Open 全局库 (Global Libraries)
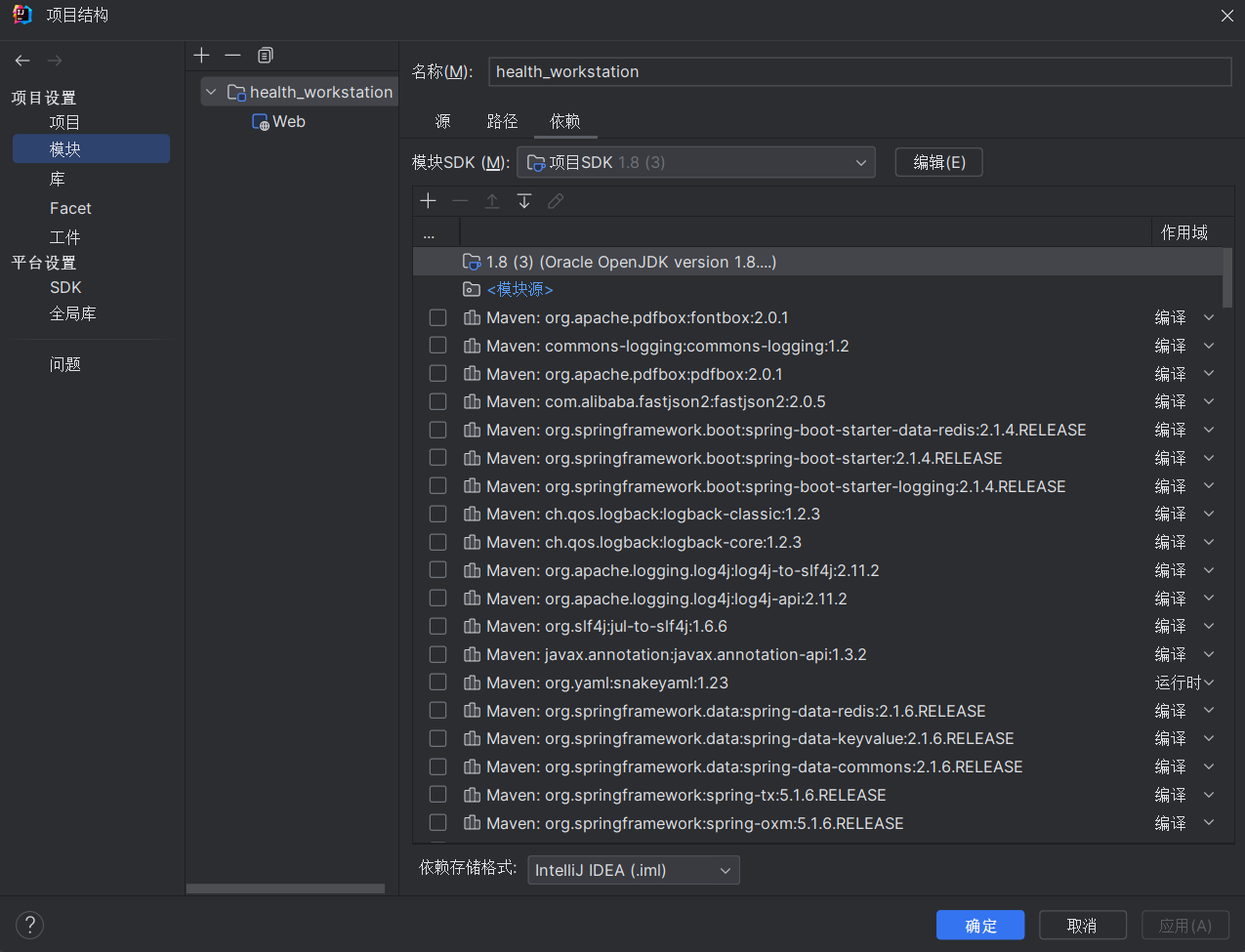Screen dimensions: 1245x952 point(72,313)
